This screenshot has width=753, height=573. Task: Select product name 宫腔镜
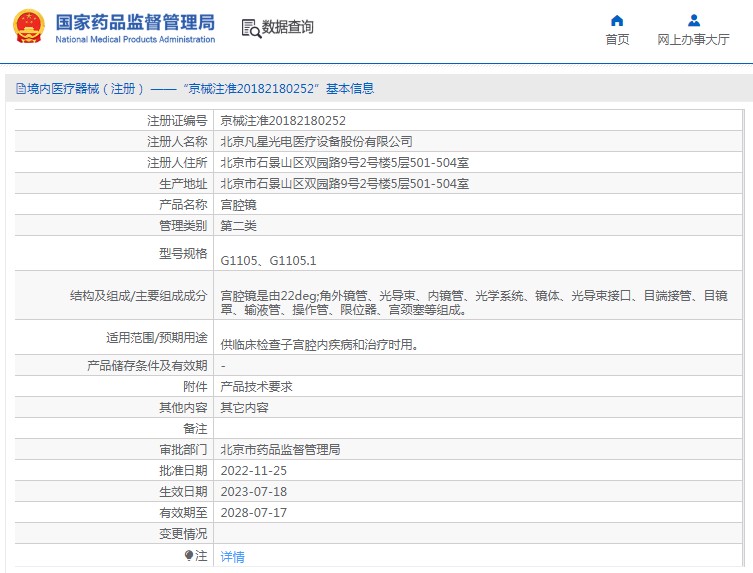pyautogui.click(x=239, y=205)
